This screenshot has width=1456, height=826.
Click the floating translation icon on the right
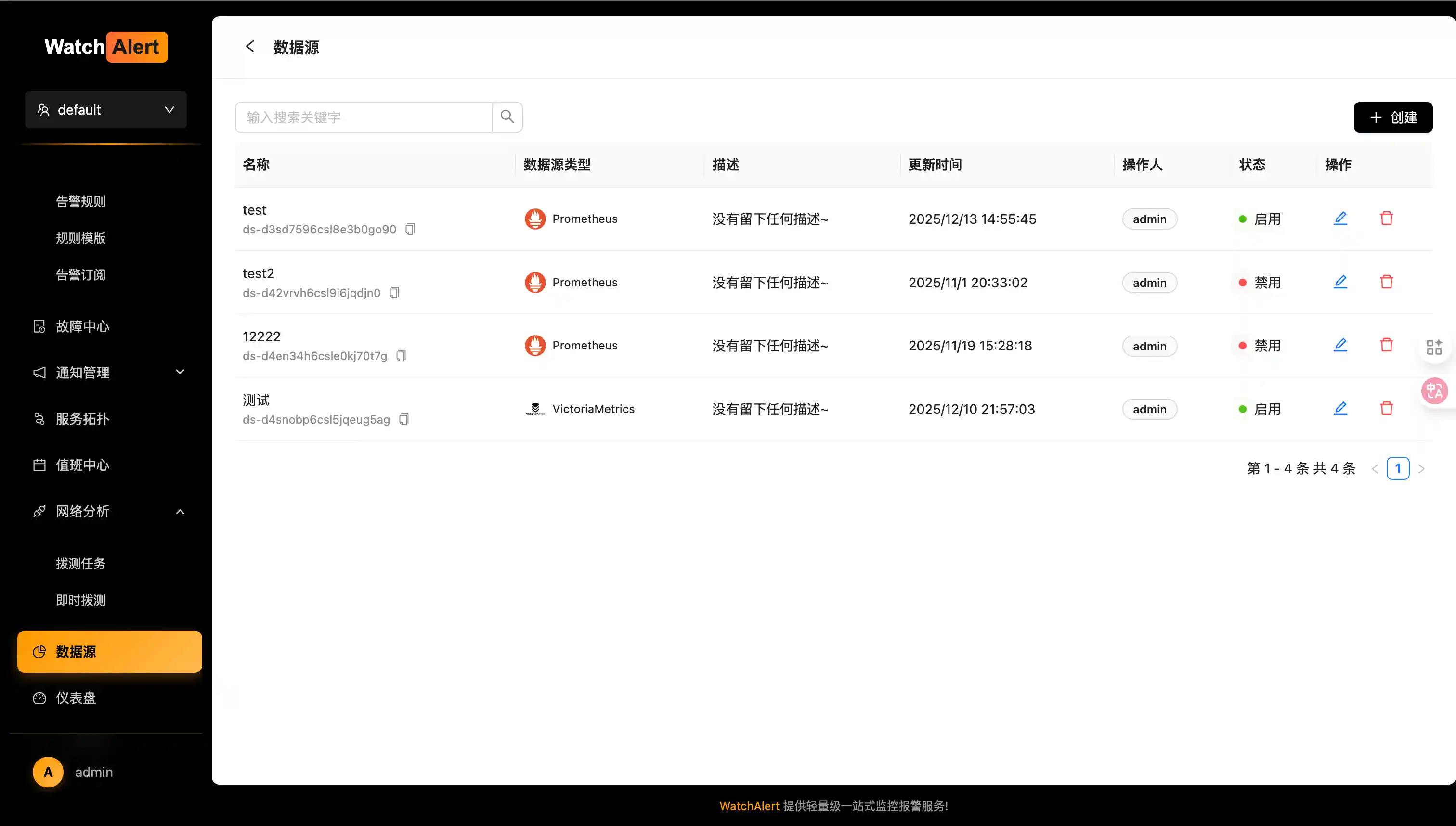tap(1434, 390)
